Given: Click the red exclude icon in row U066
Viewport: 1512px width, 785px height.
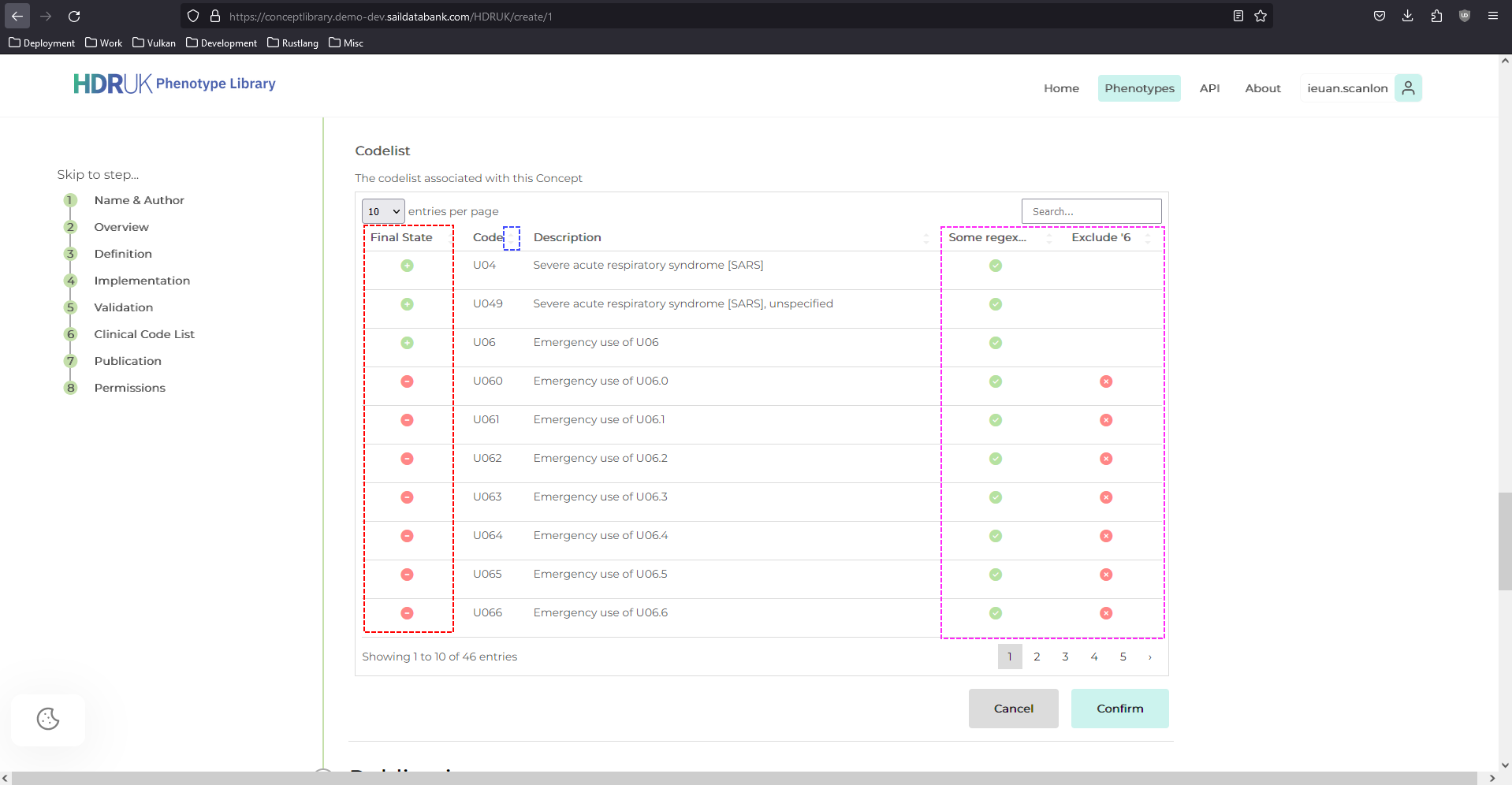Looking at the screenshot, I should point(1106,613).
